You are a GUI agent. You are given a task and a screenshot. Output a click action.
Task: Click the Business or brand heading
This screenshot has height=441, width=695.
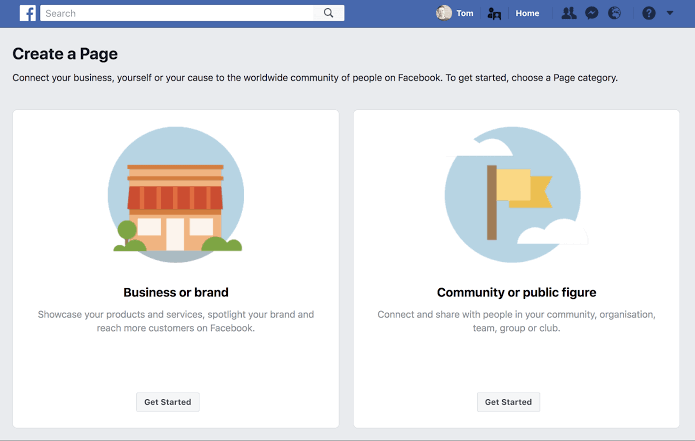click(x=176, y=293)
